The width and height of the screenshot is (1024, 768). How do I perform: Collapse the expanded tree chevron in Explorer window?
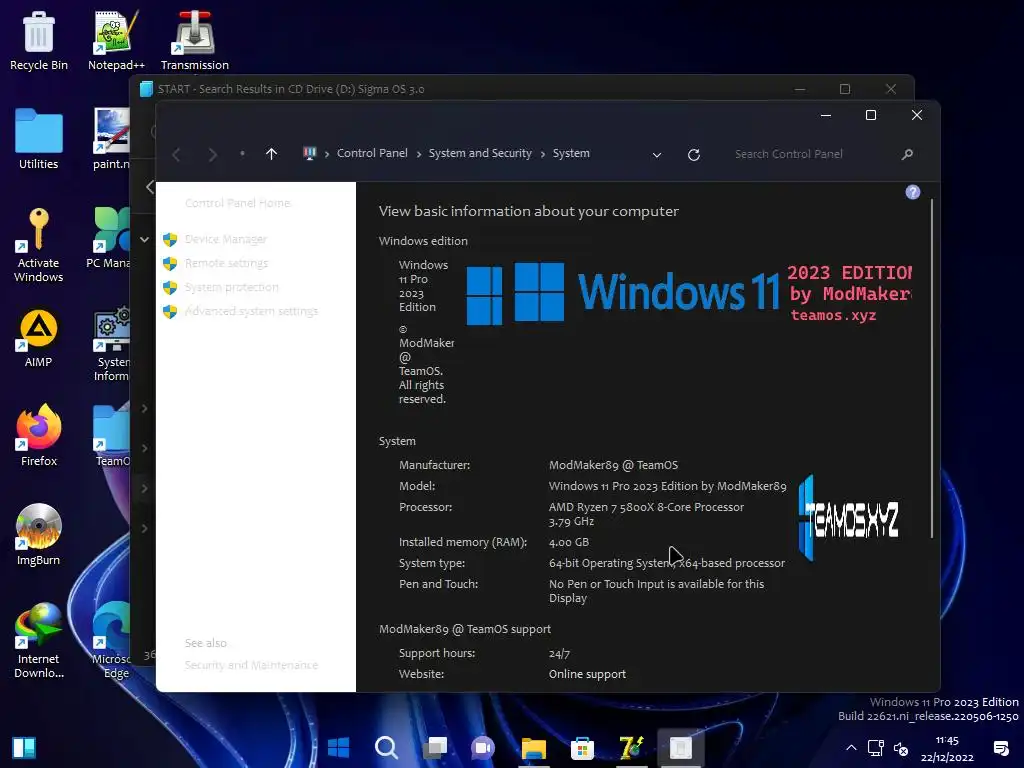[144, 240]
